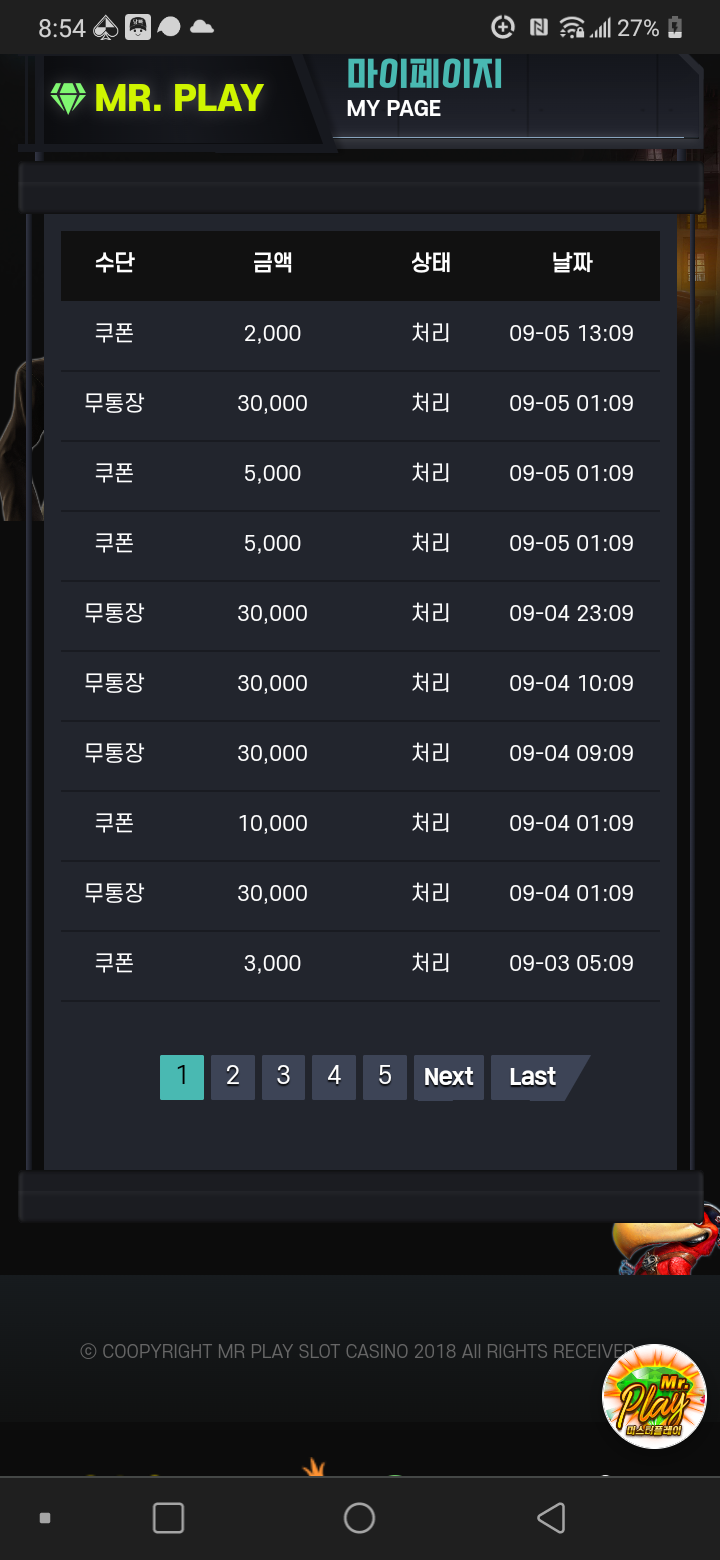Go to page 2 of the history
The image size is (720, 1560).
(x=233, y=1077)
